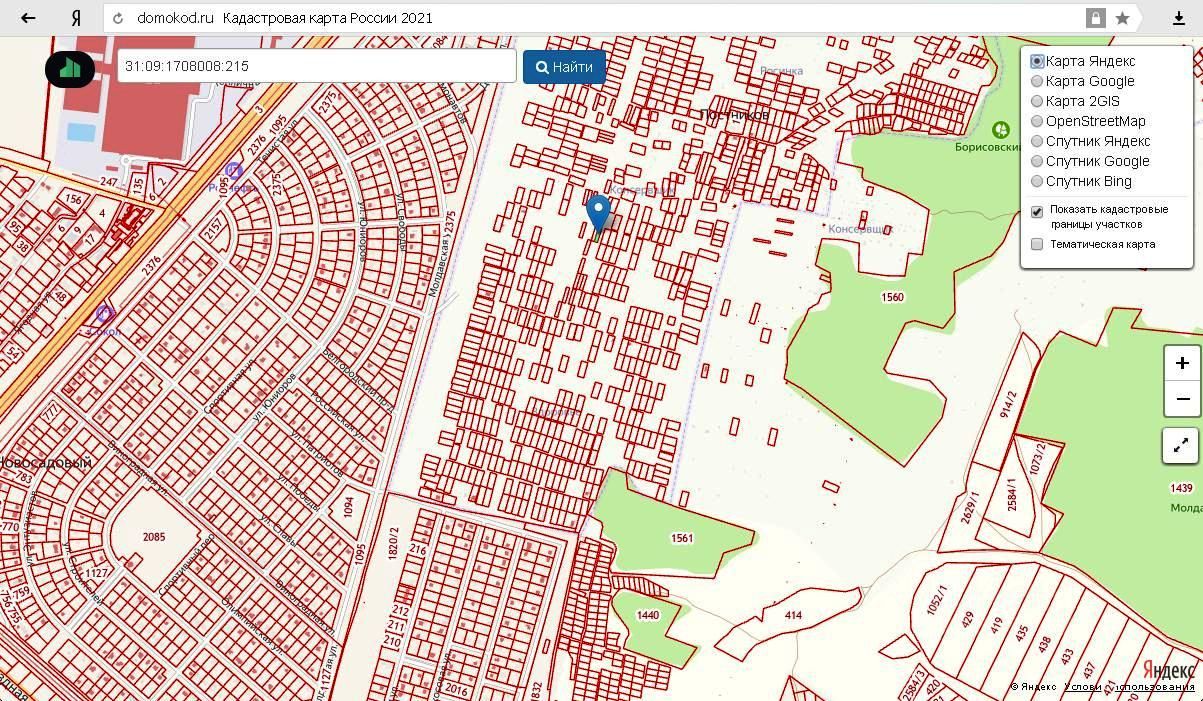
Task: Click the browser address bar domokod.ru
Action: click(176, 18)
